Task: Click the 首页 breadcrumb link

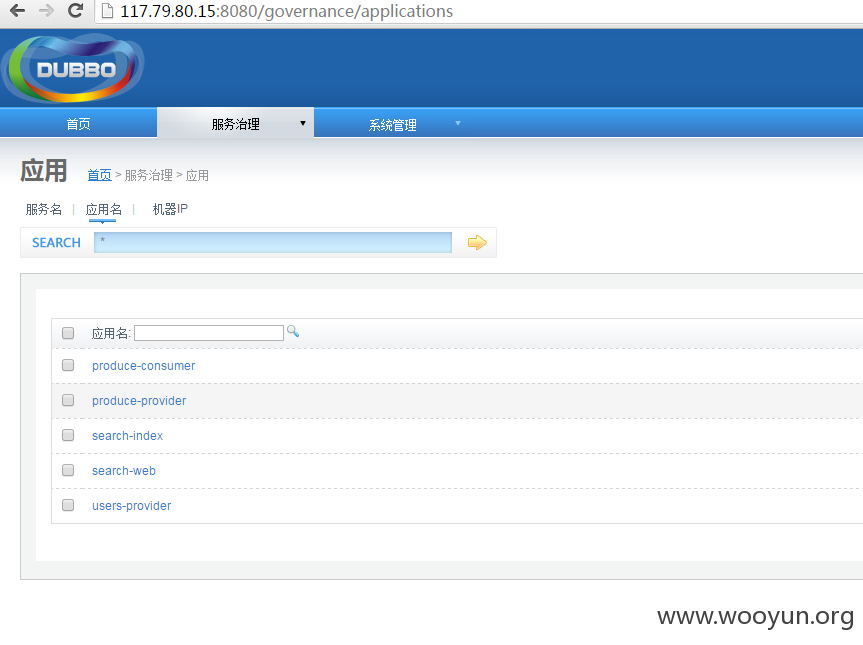Action: 100,175
